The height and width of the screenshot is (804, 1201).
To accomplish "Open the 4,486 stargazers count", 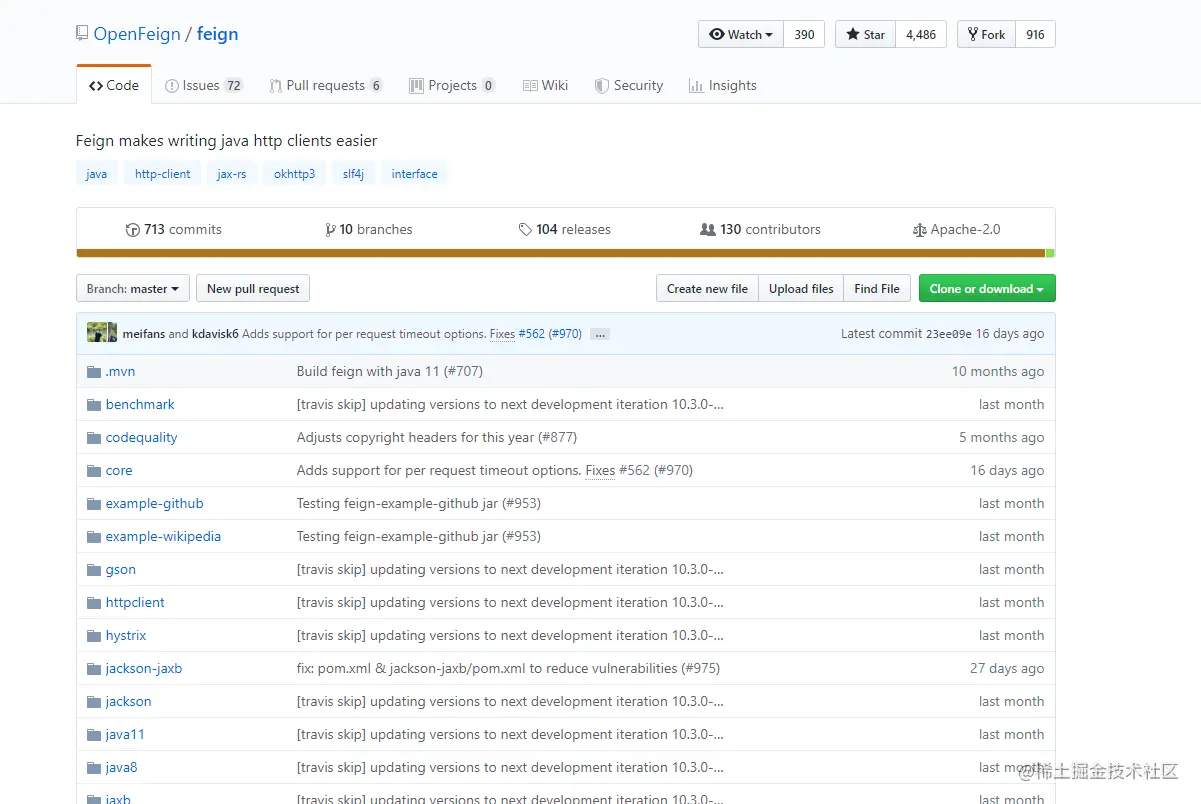I will pos(921,34).
